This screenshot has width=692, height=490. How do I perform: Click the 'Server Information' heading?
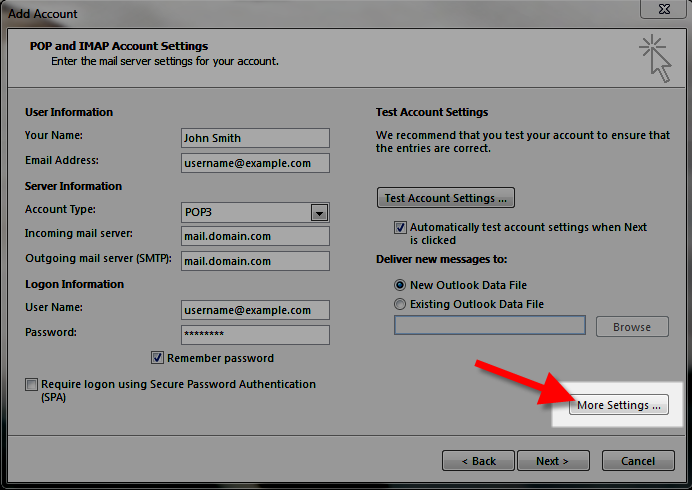coord(73,186)
